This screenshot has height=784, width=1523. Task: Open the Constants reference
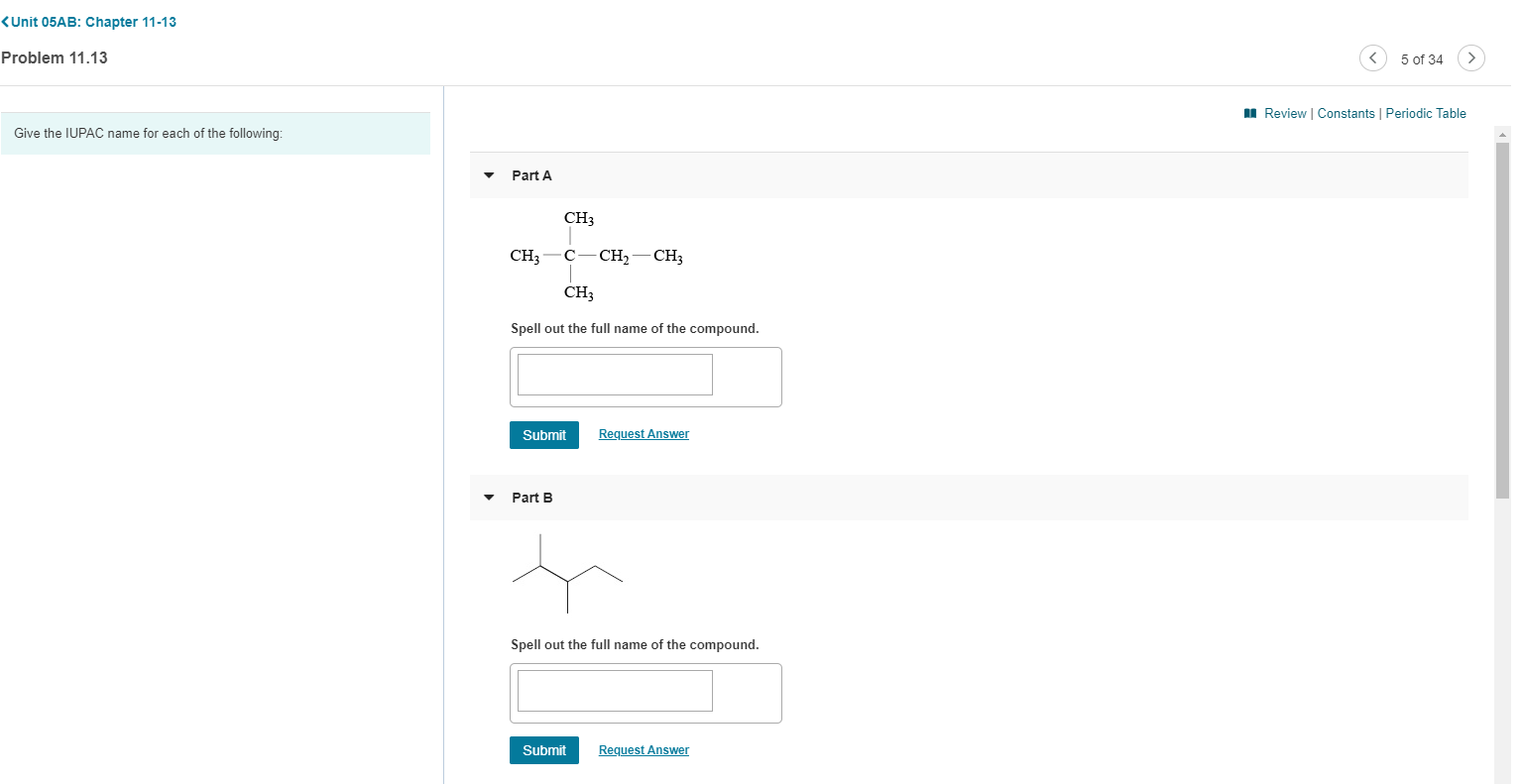coord(1346,113)
